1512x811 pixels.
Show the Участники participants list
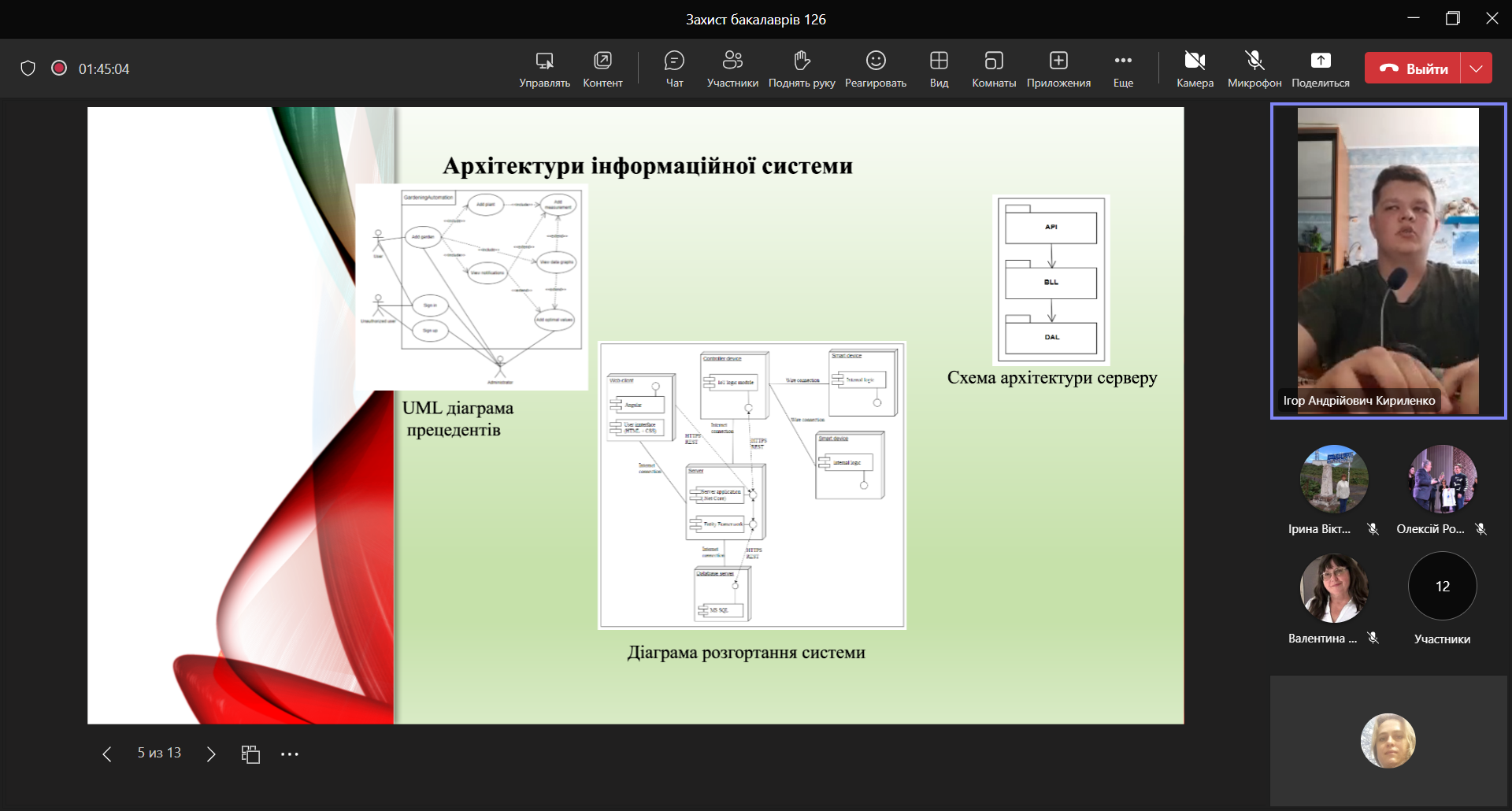732,69
